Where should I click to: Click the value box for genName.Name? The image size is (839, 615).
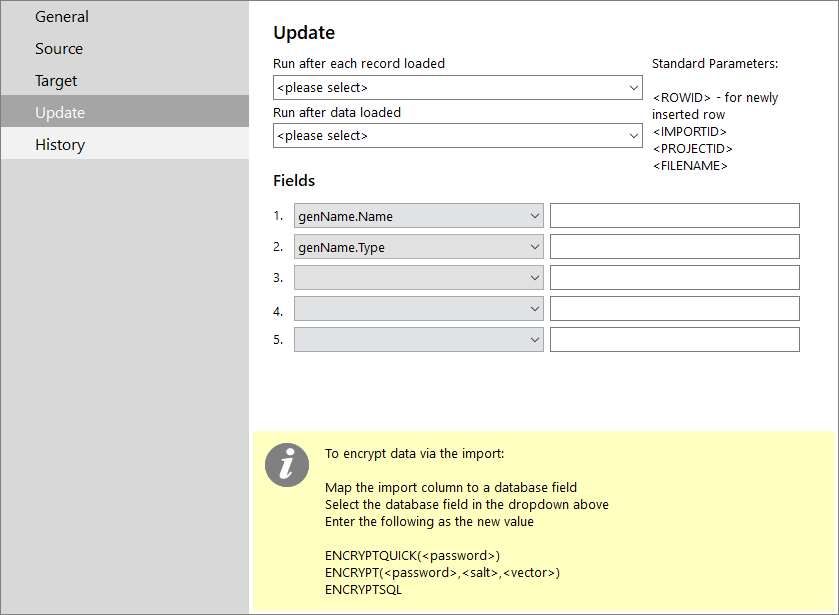[675, 216]
